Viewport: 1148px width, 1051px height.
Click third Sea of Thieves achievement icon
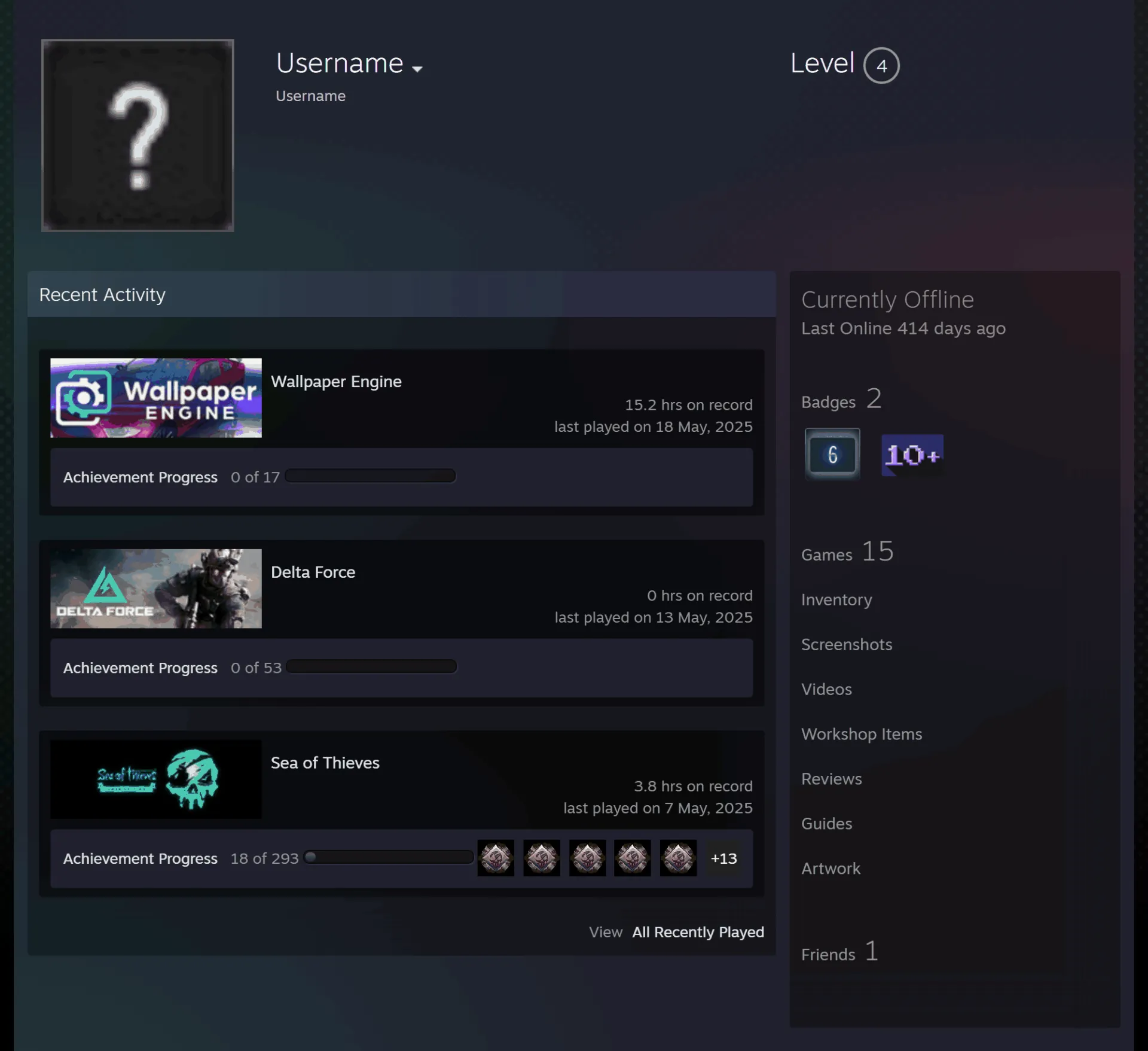587,858
